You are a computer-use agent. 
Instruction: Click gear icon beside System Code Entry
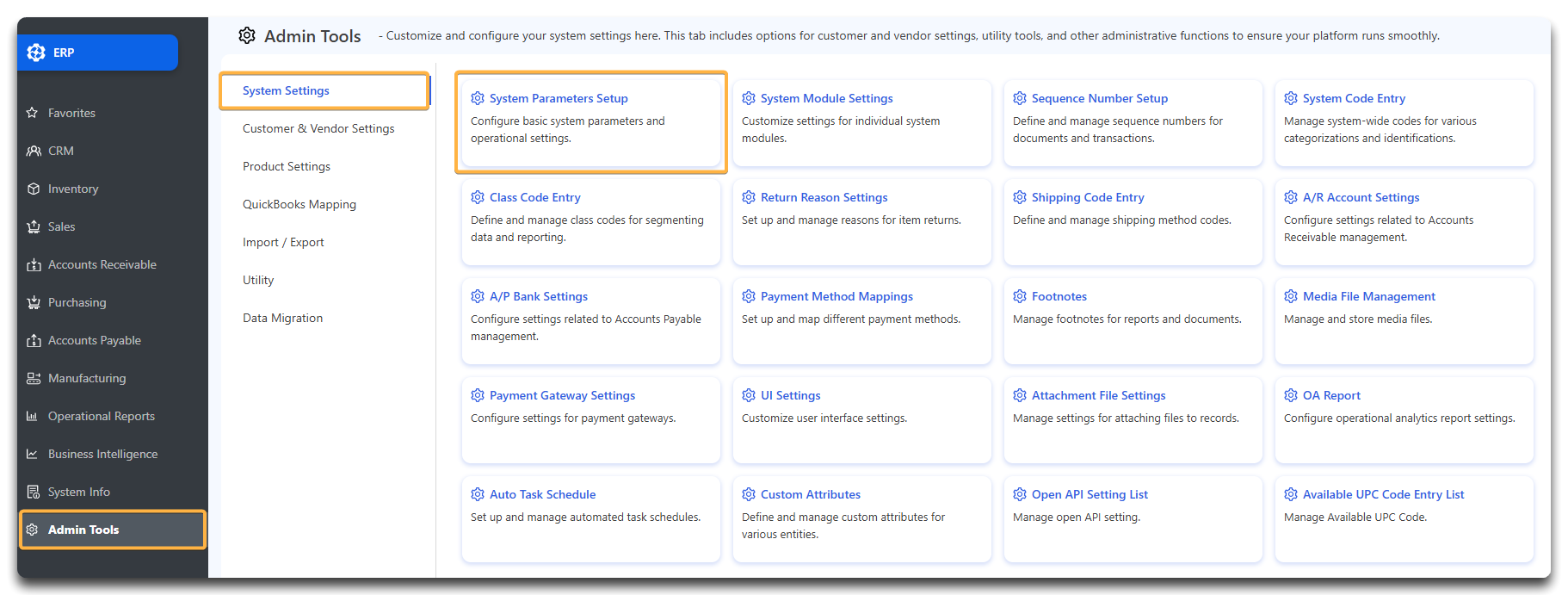point(1291,98)
